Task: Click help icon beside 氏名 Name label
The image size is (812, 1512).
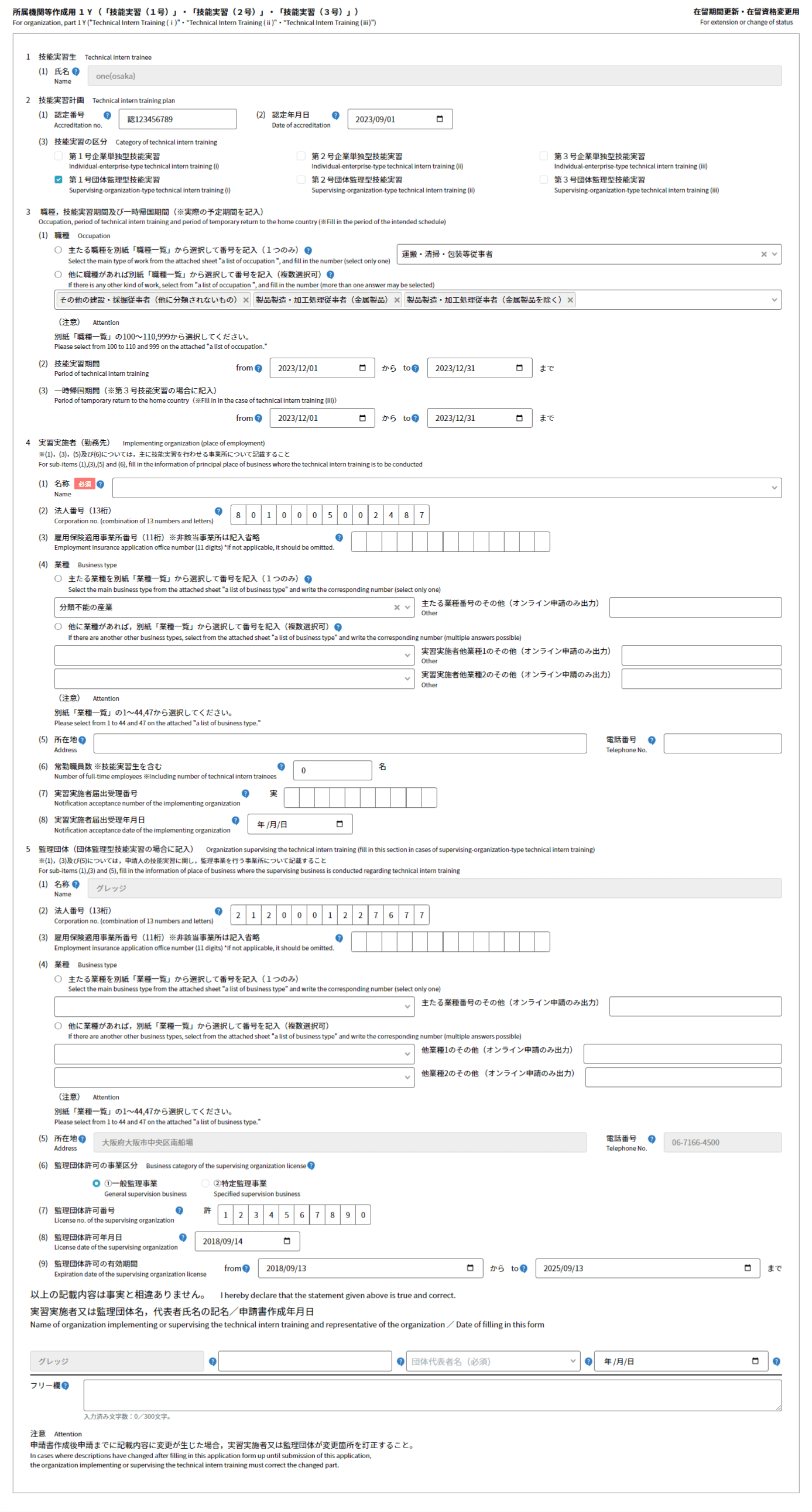Action: [x=76, y=71]
